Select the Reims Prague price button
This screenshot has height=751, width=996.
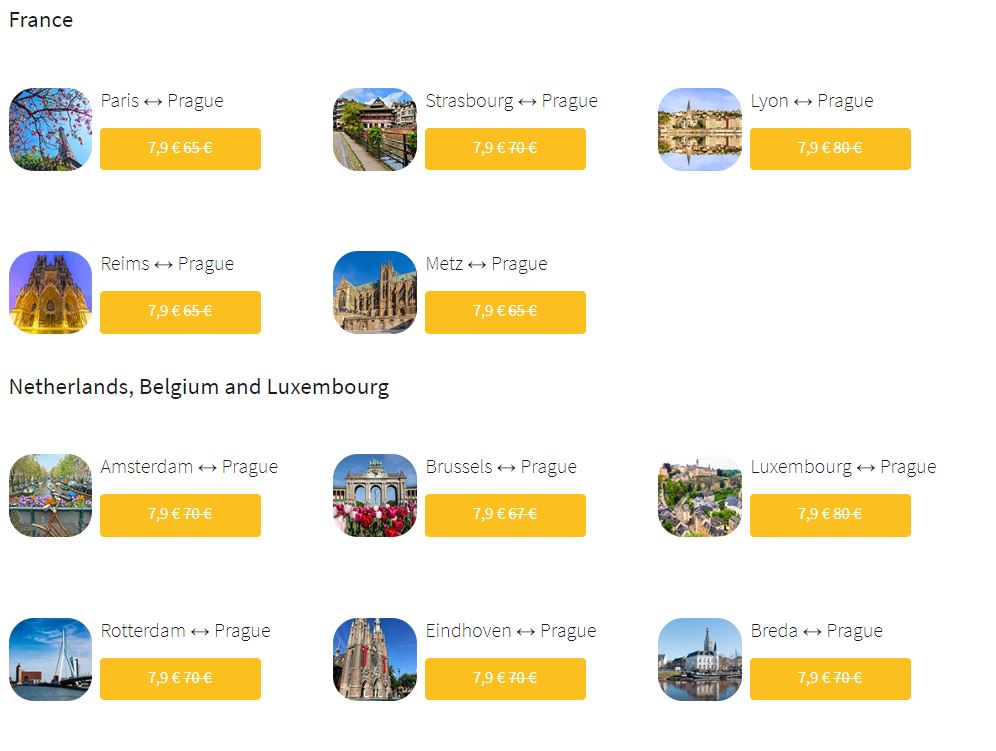click(x=180, y=312)
